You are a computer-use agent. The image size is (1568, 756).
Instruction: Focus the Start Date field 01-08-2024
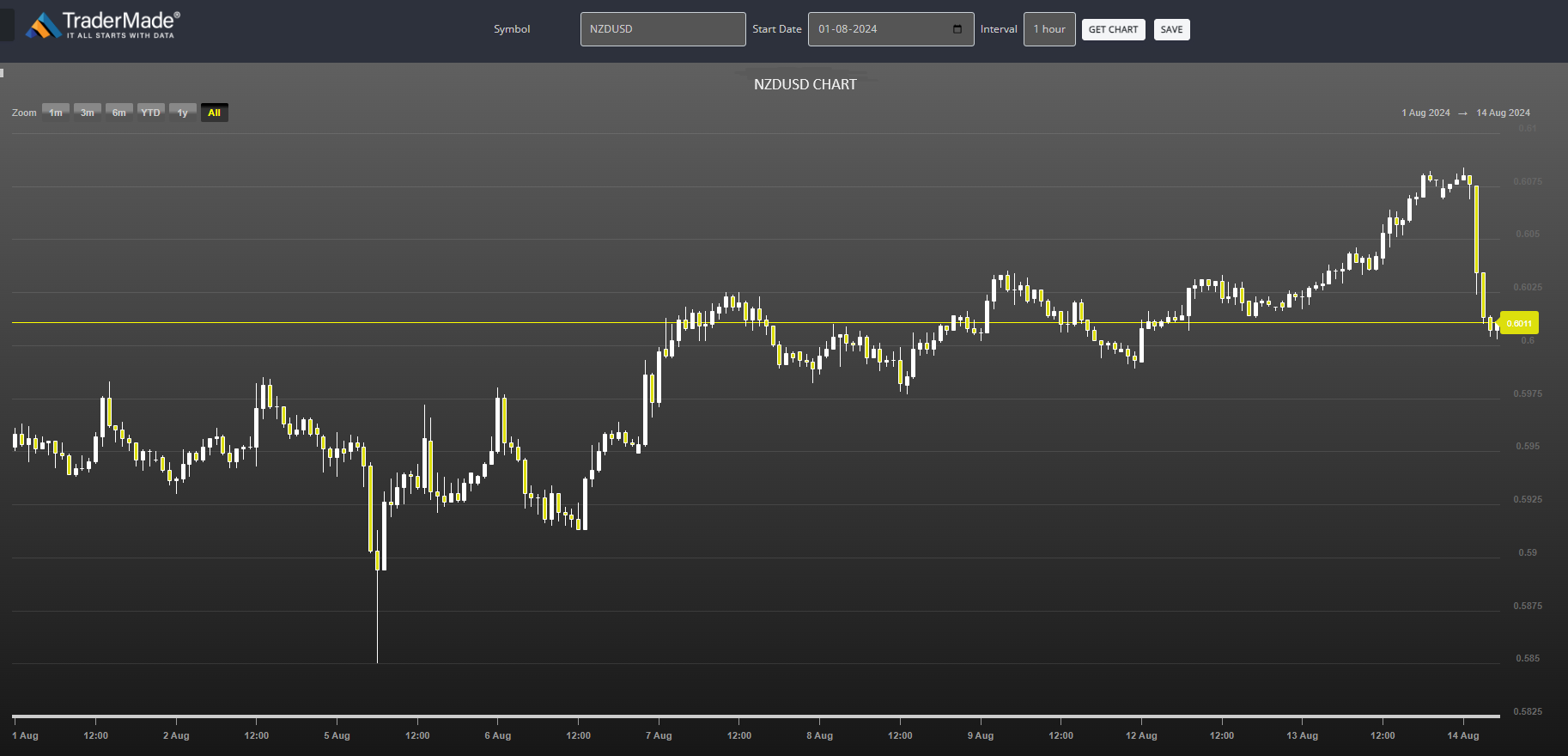[890, 29]
